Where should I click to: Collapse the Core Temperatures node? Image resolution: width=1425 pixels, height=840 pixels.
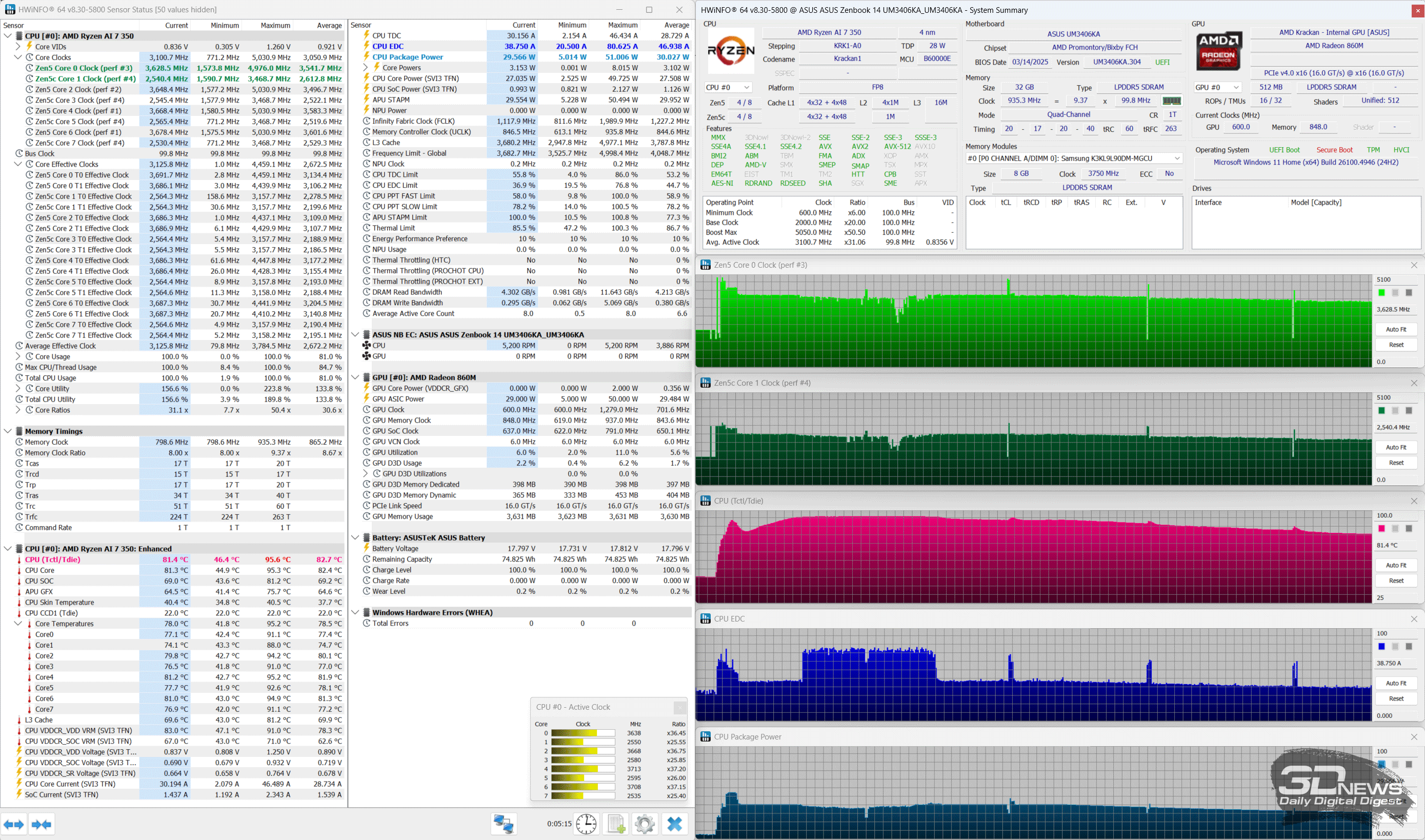click(x=18, y=624)
